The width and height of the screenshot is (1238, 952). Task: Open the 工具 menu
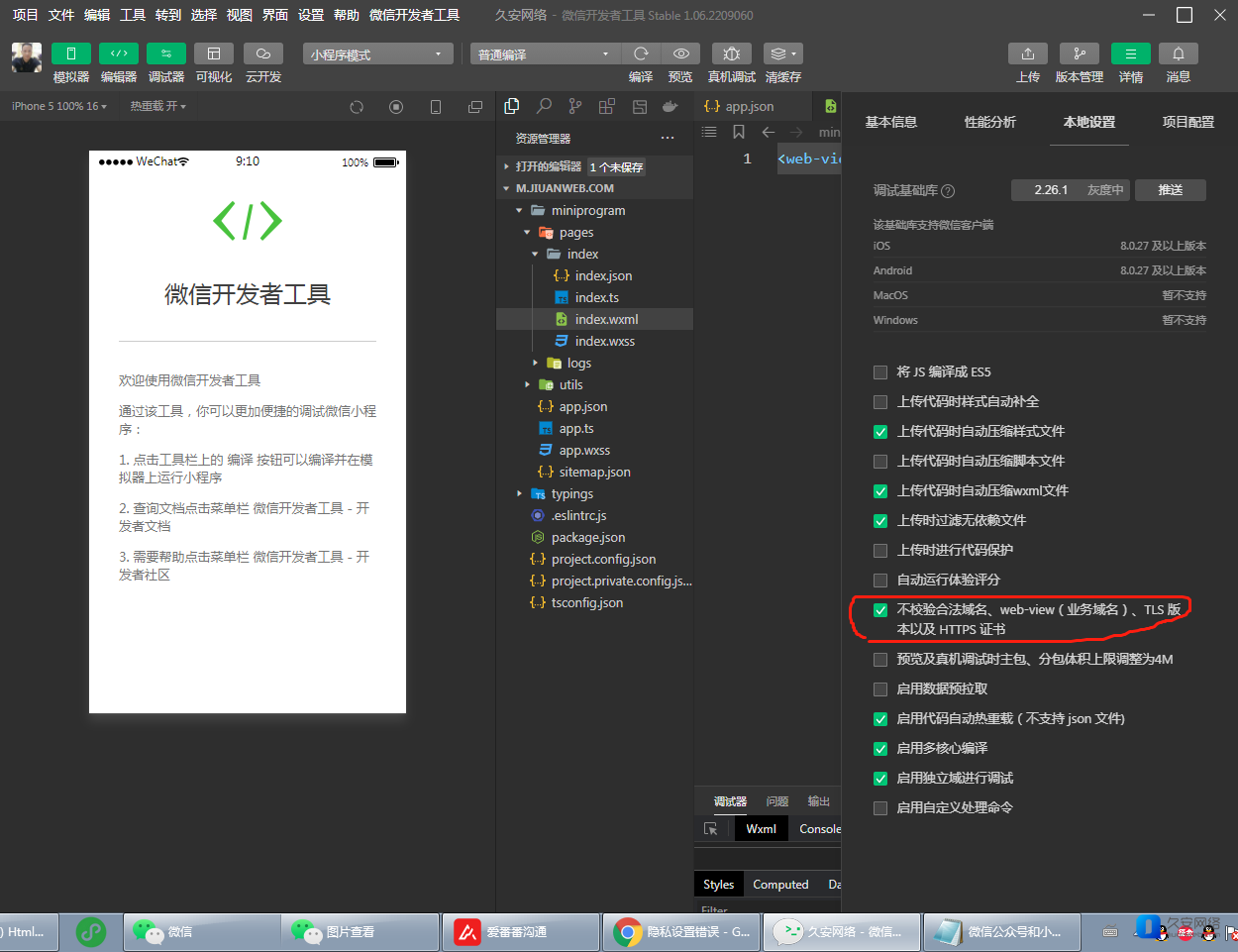click(x=133, y=15)
